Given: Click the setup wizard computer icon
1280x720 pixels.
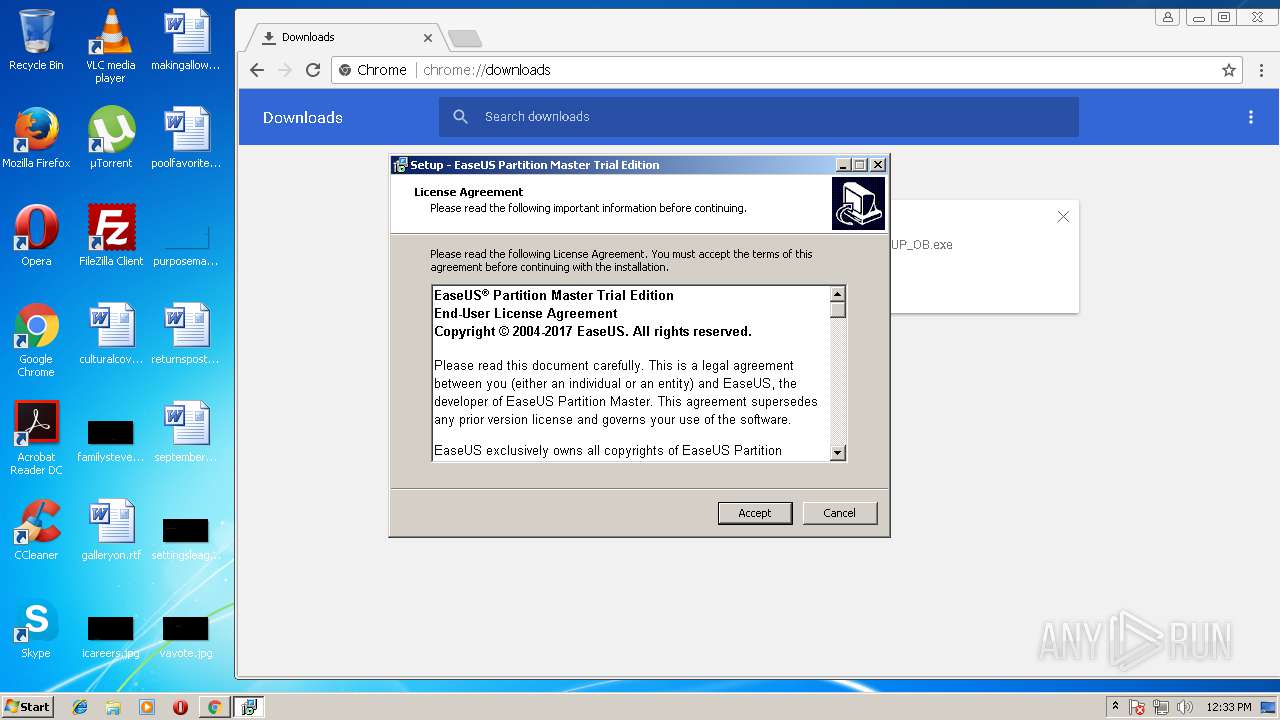Looking at the screenshot, I should tap(858, 204).
